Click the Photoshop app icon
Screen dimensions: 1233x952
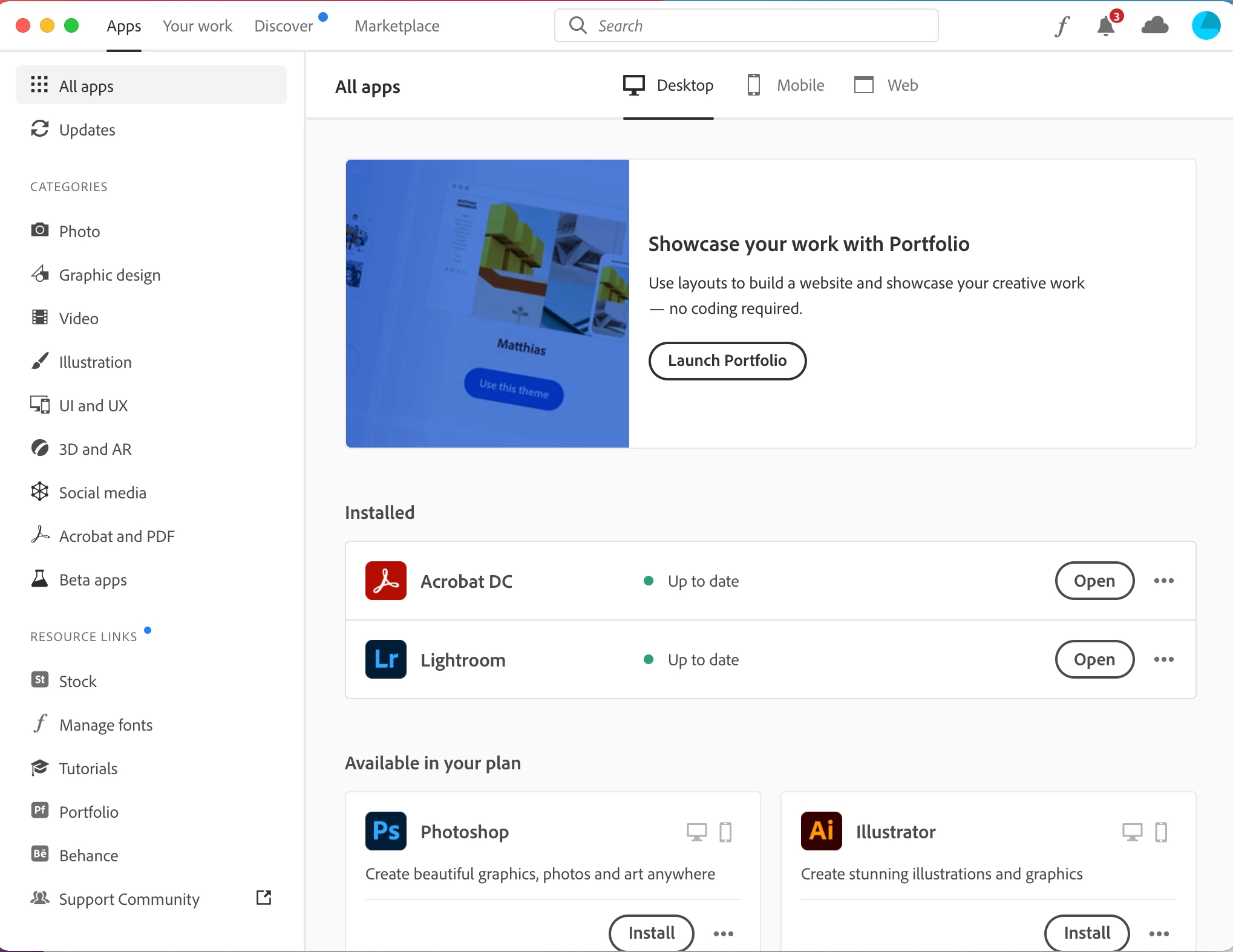tap(386, 831)
